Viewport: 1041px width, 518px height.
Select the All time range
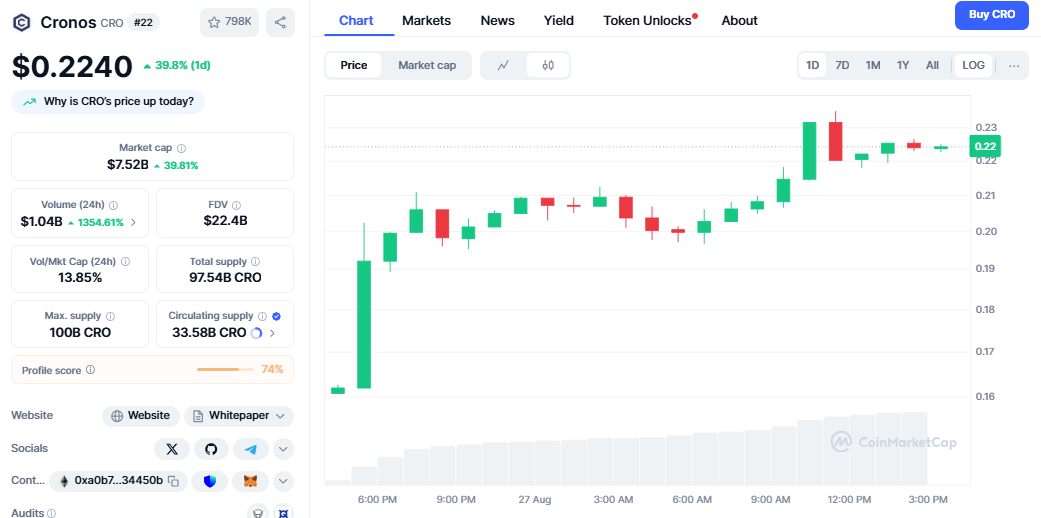tap(932, 65)
